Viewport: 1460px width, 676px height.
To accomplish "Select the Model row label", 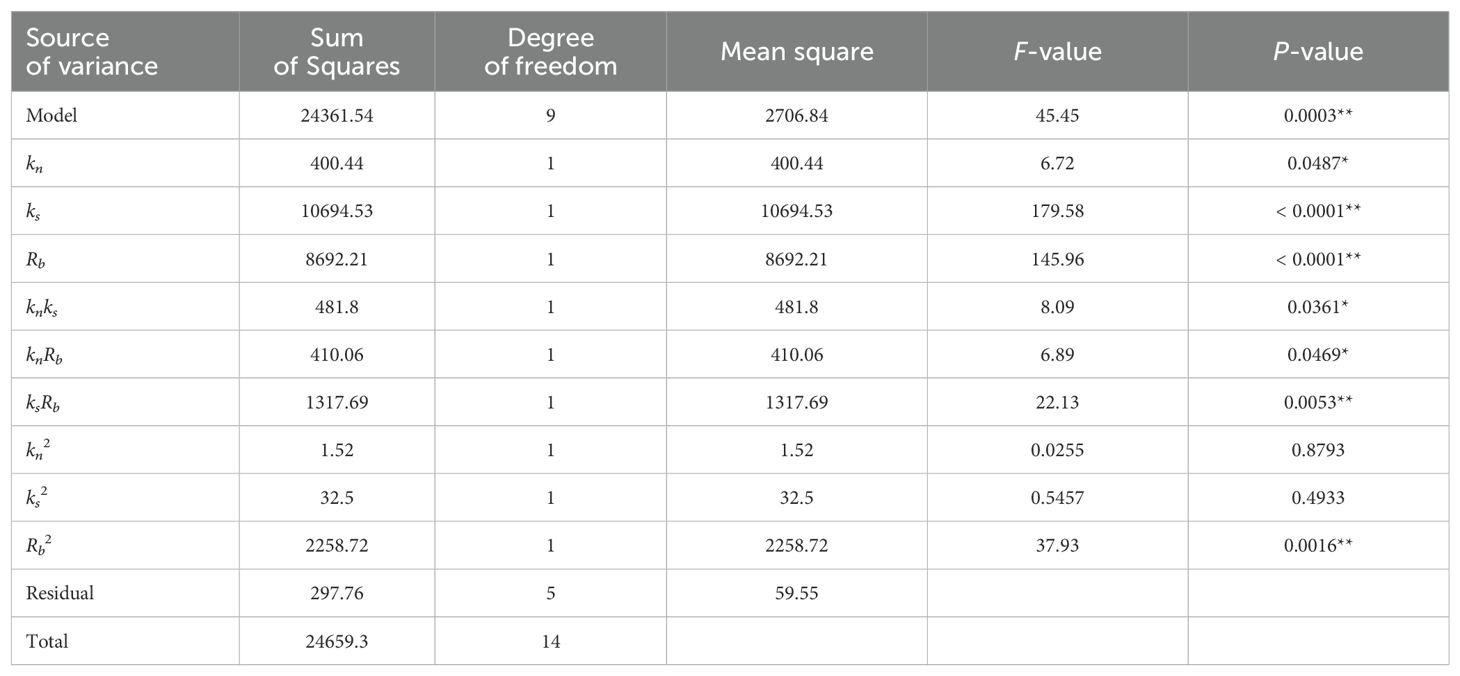I will tap(51, 116).
